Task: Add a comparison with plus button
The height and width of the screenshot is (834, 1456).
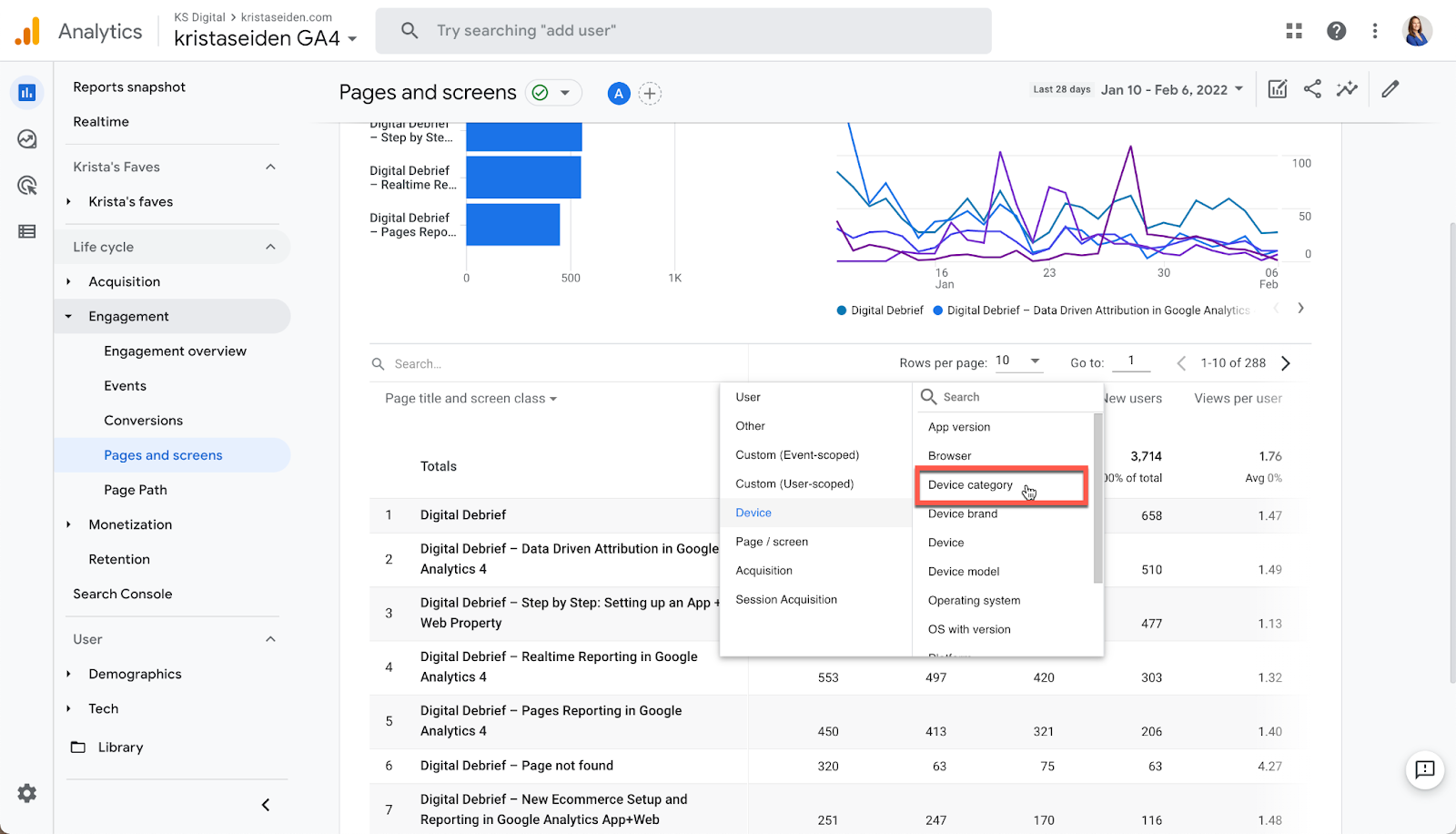Action: [x=650, y=94]
